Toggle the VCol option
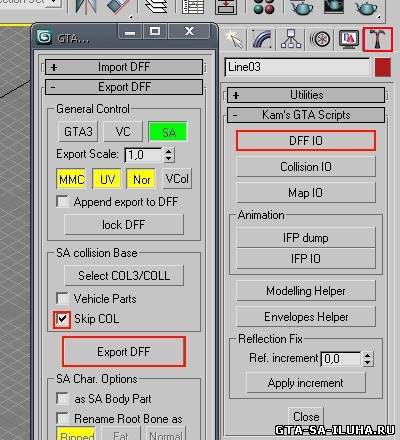 177,179
